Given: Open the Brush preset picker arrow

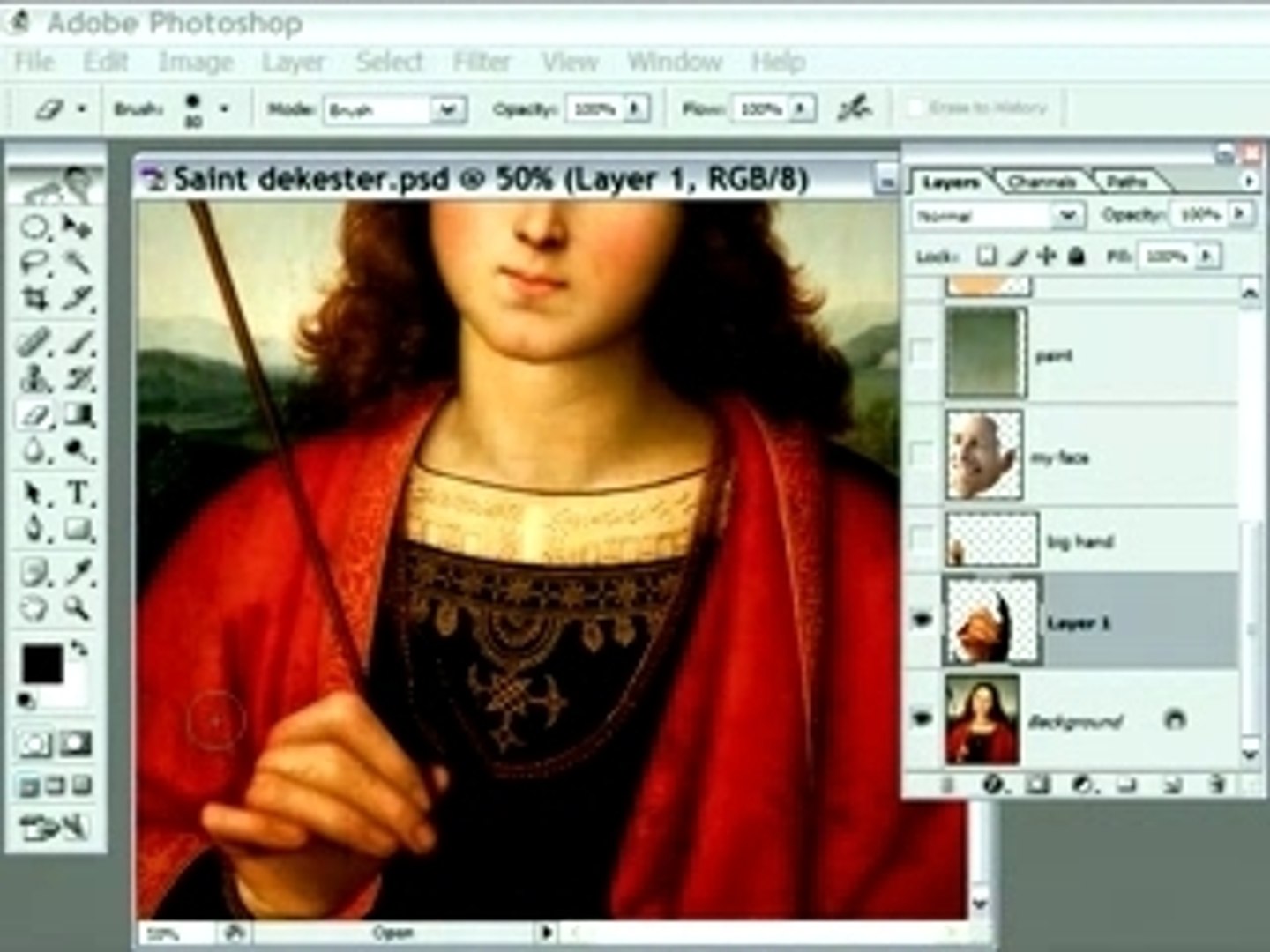Looking at the screenshot, I should pyautogui.click(x=225, y=109).
